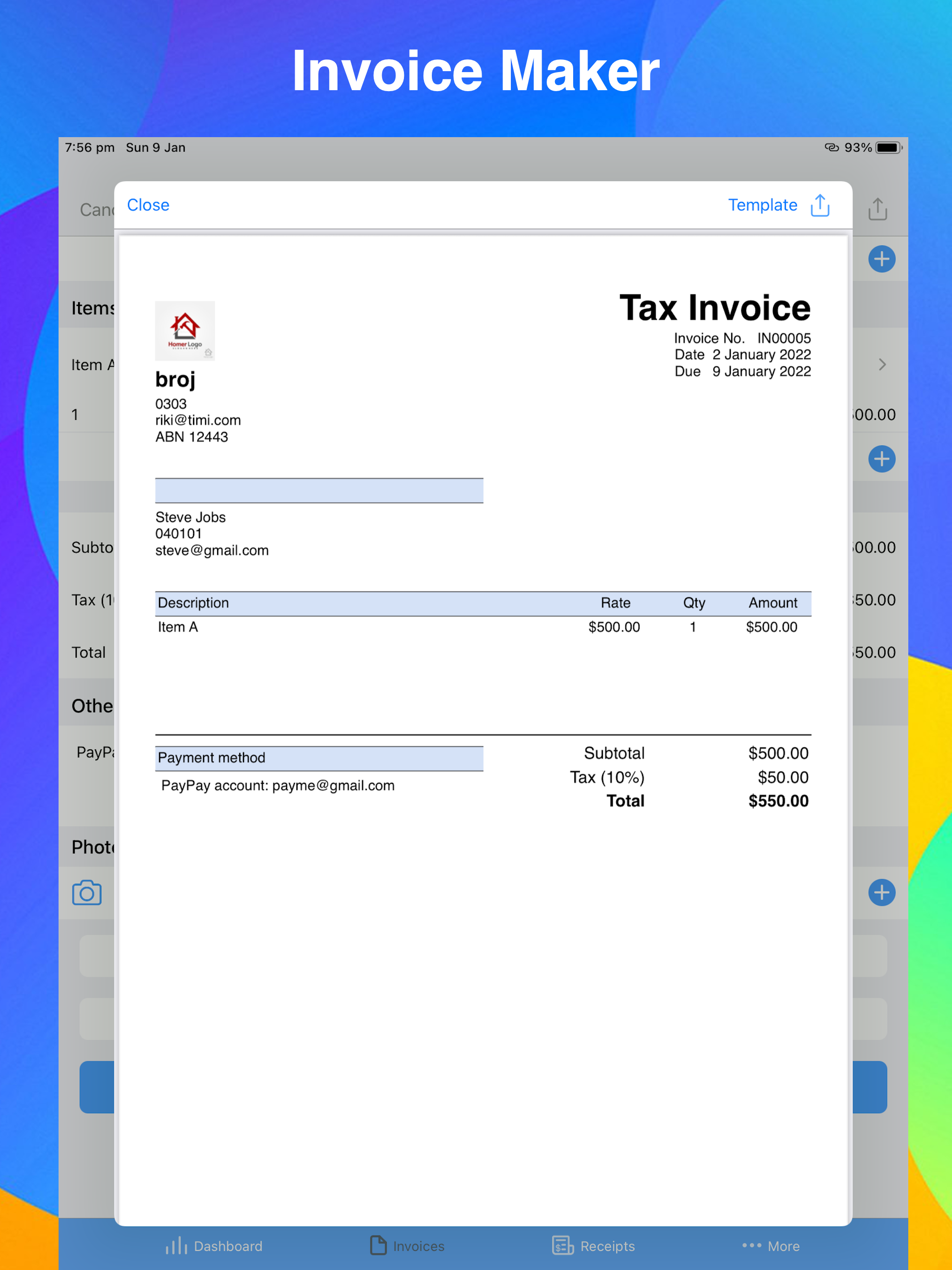Viewport: 952px width, 1270px height.
Task: Tap the Tax Invoice heading
Action: point(714,308)
